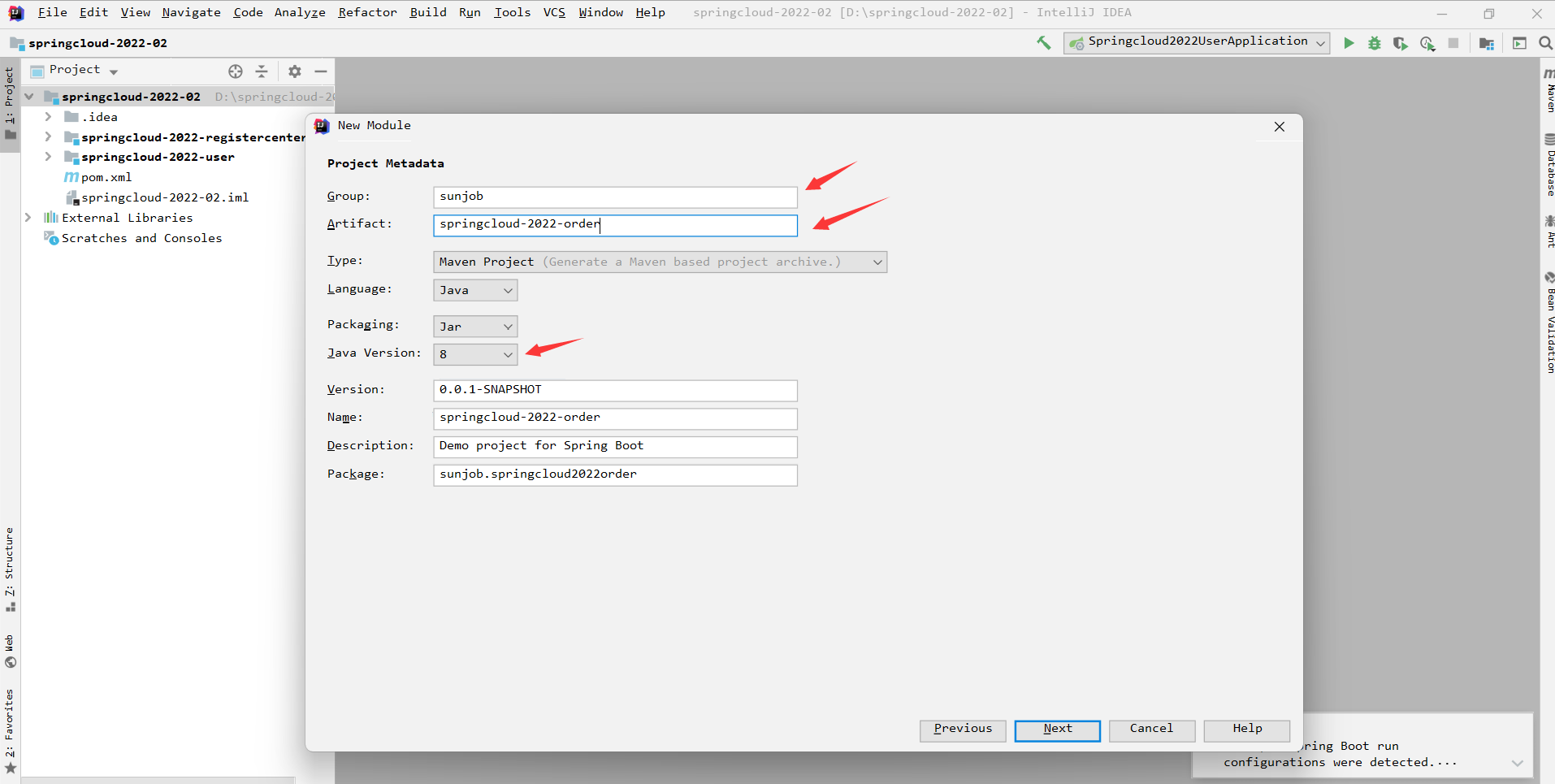Image resolution: width=1555 pixels, height=784 pixels.
Task: Click springcloud-2022-02 breadcrumb in navigation bar
Action: tap(89, 43)
